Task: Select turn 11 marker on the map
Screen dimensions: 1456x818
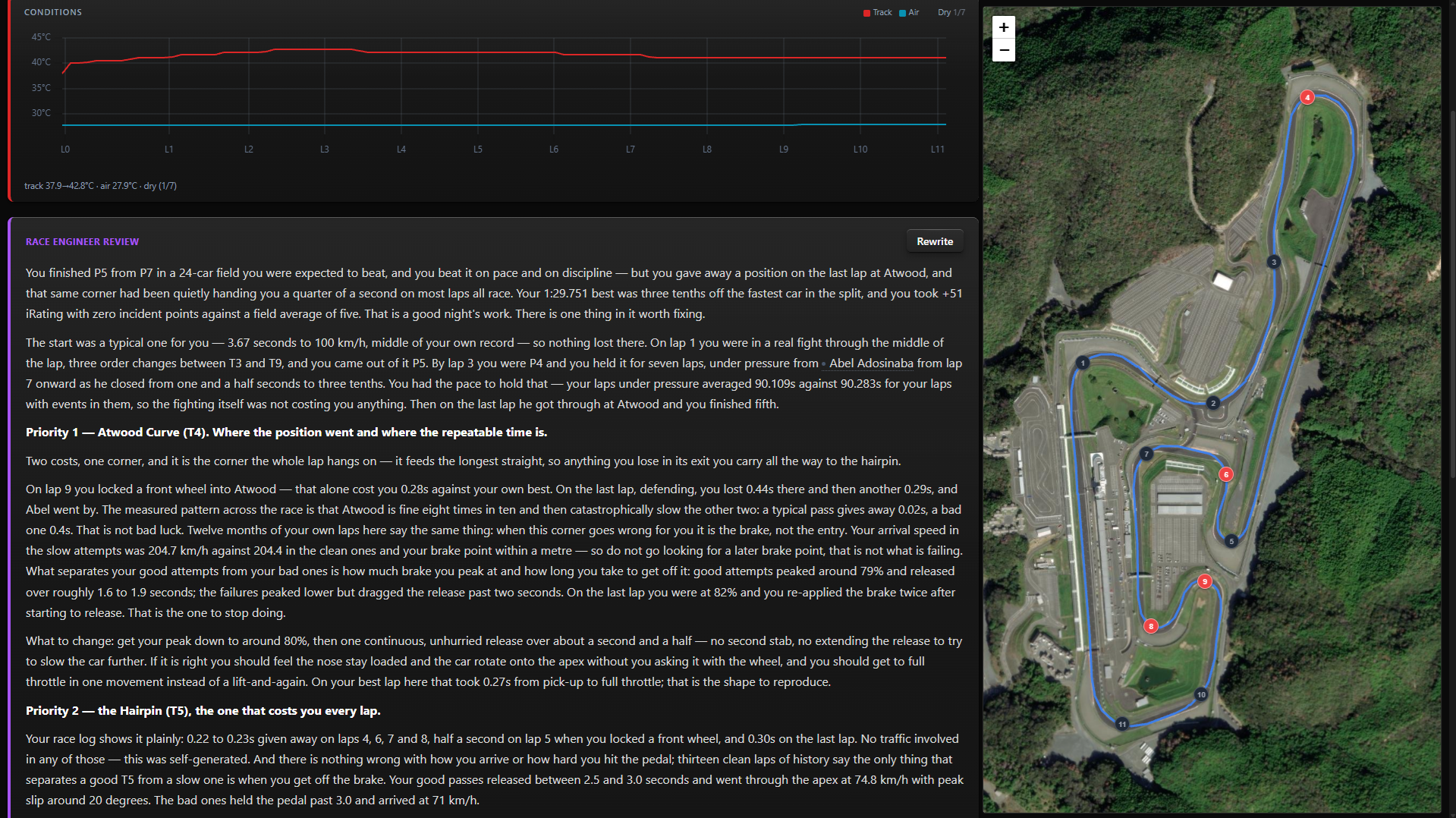Action: point(1122,724)
